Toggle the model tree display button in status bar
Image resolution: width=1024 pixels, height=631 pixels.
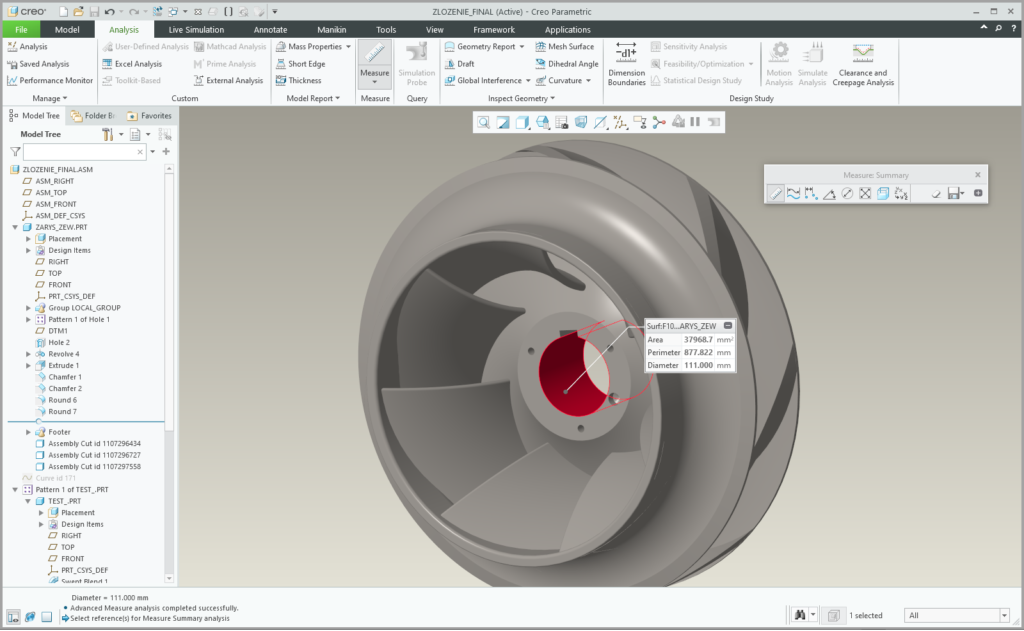tap(13, 616)
